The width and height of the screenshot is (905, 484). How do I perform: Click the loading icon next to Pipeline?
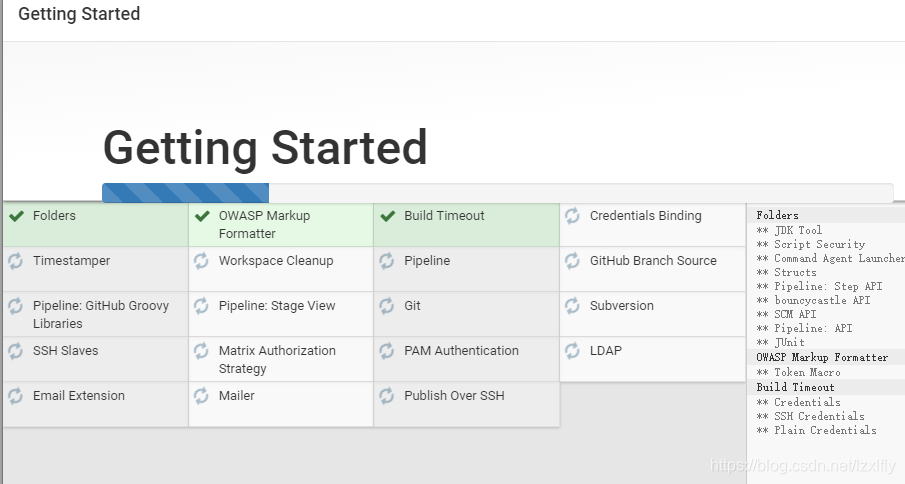[x=387, y=261]
